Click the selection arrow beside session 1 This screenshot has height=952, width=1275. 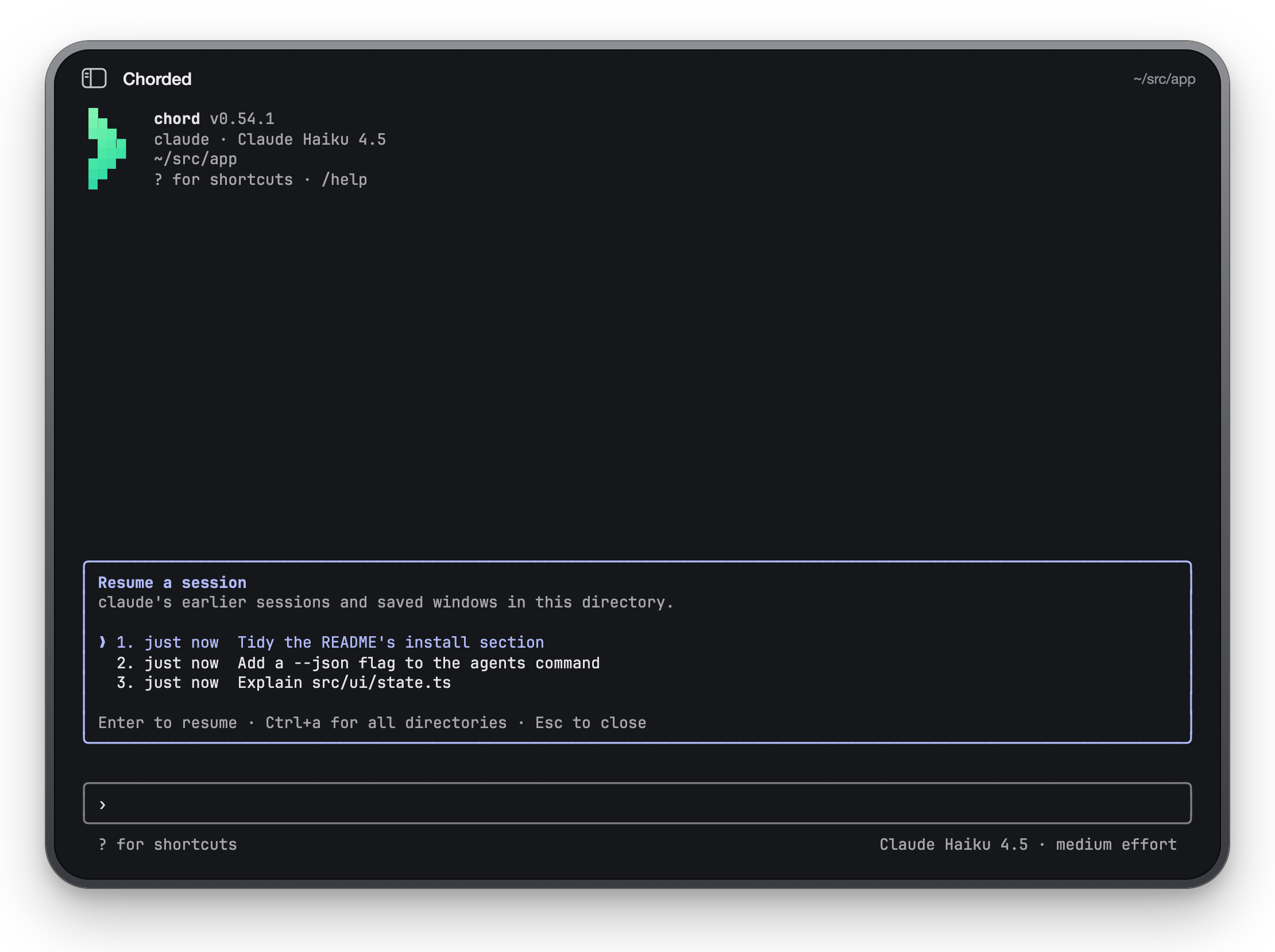(103, 642)
